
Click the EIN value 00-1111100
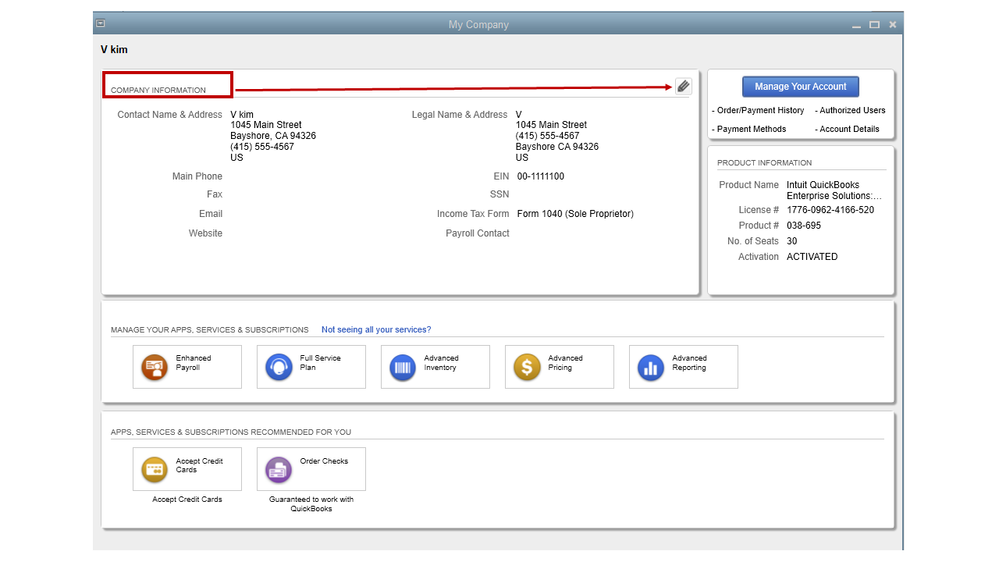click(x=540, y=177)
